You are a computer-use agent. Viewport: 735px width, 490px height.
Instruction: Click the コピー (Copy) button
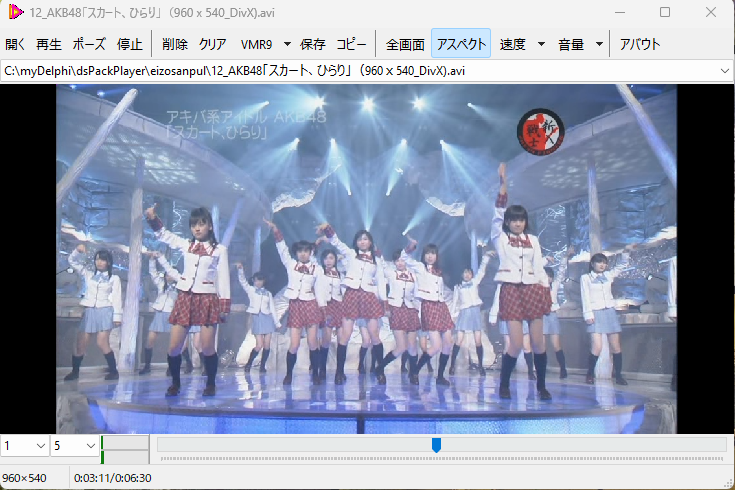coord(351,44)
